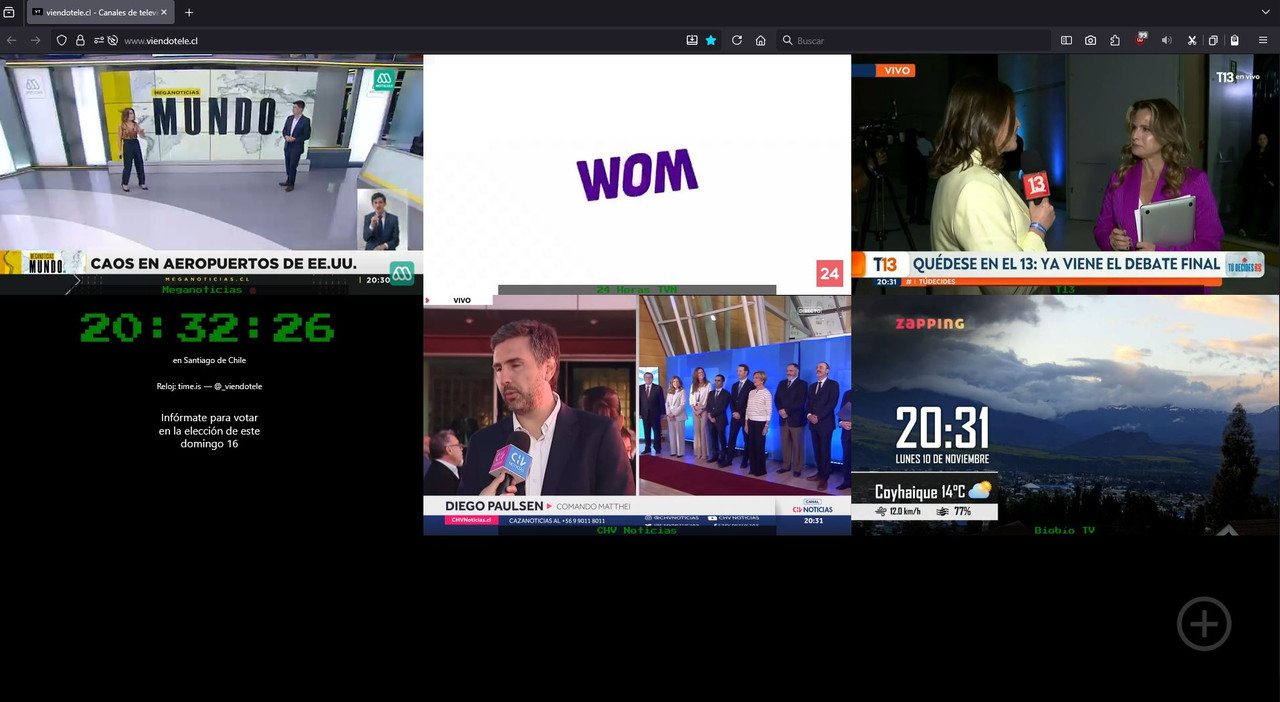Image resolution: width=1280 pixels, height=702 pixels.
Task: Open the tracking protection shield
Action: (x=62, y=40)
